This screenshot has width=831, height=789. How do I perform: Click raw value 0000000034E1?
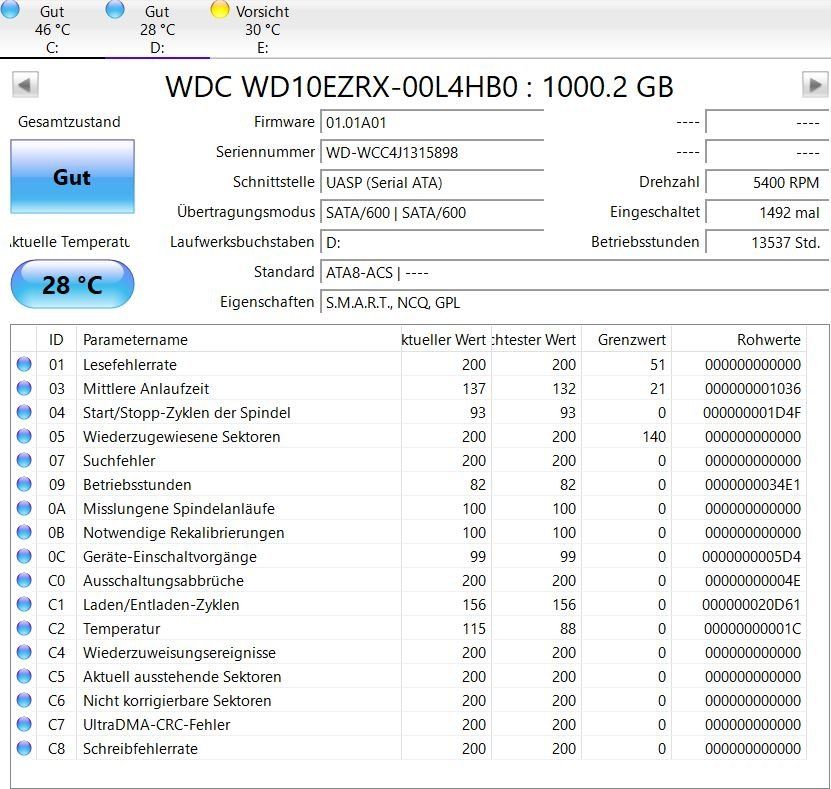(x=753, y=484)
